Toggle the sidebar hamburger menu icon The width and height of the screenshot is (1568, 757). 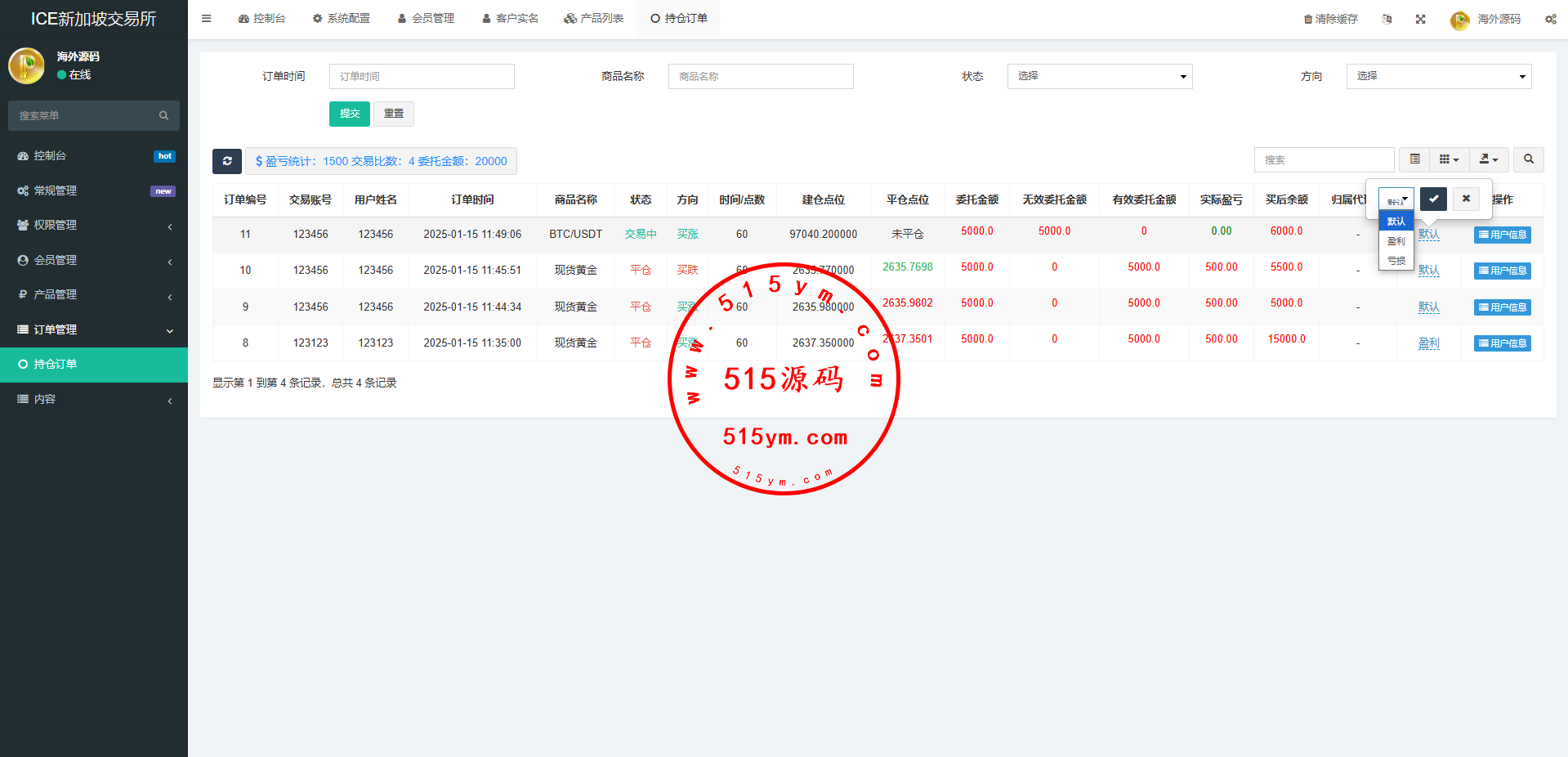click(206, 18)
